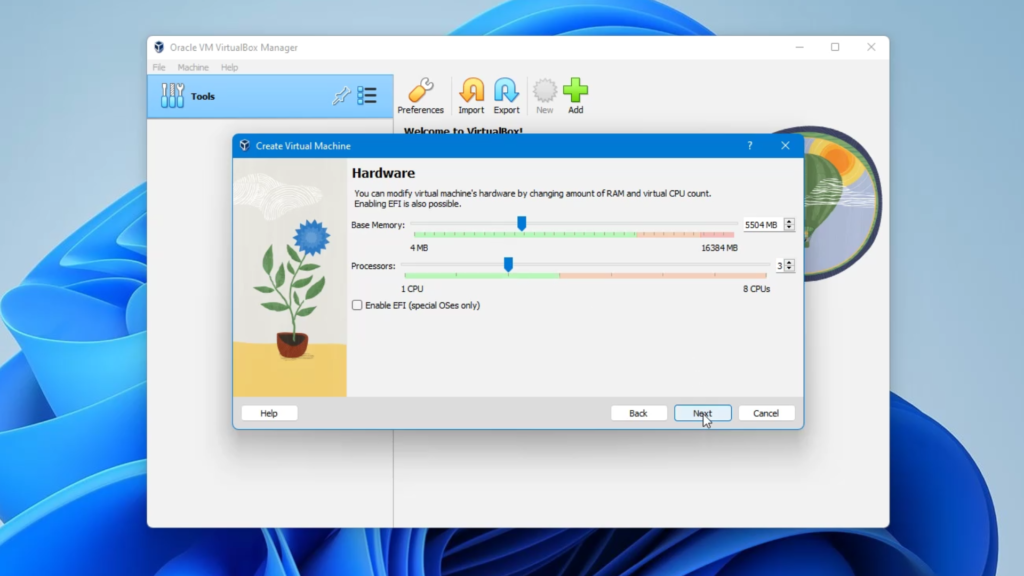This screenshot has height=576, width=1024.
Task: Click the Help button in the dialog
Action: (269, 413)
